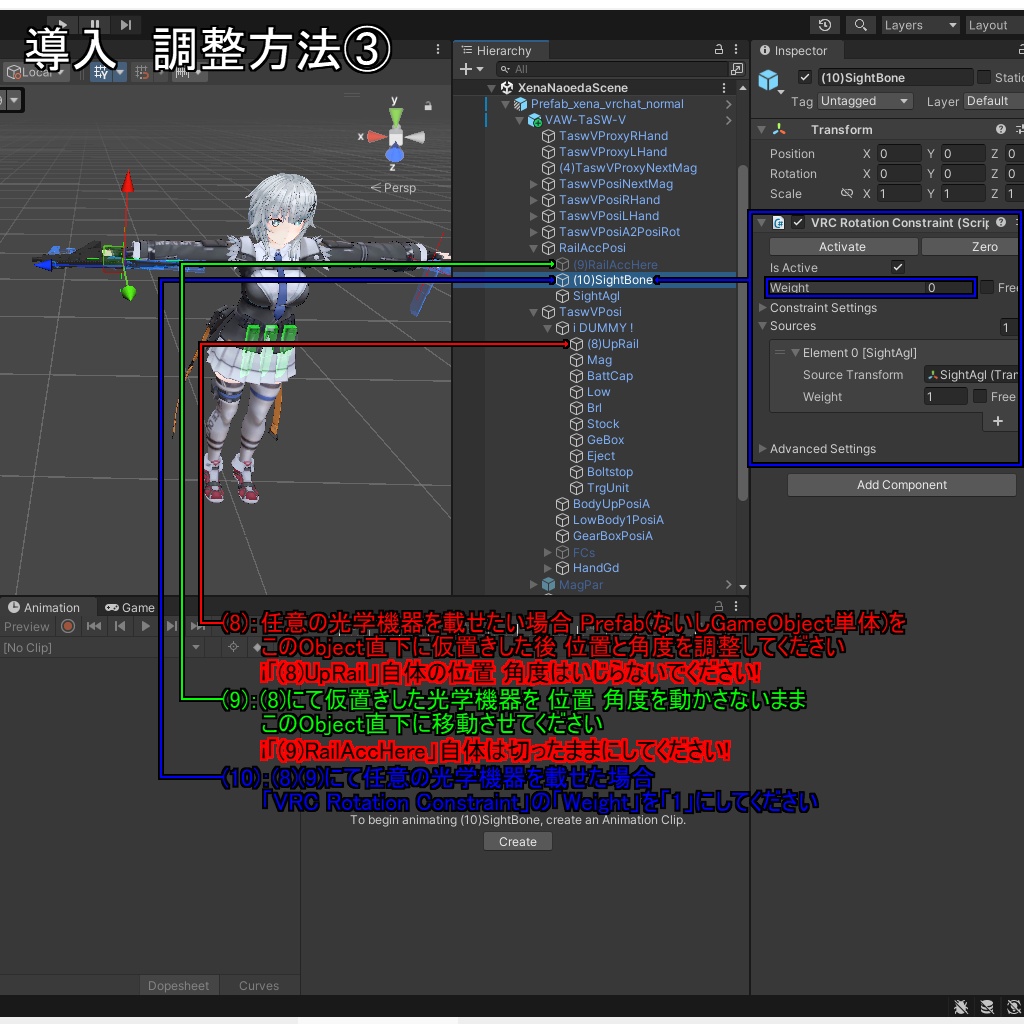The image size is (1024, 1024).
Task: Select the BattCap object
Action: (x=609, y=376)
